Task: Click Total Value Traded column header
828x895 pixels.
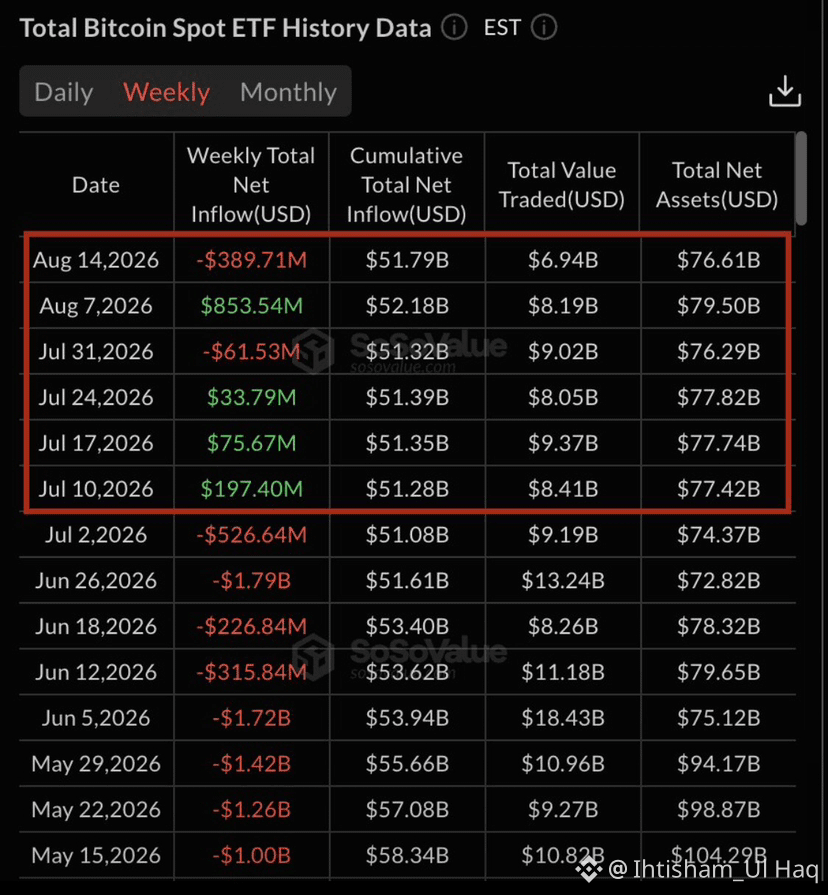Action: tap(562, 184)
